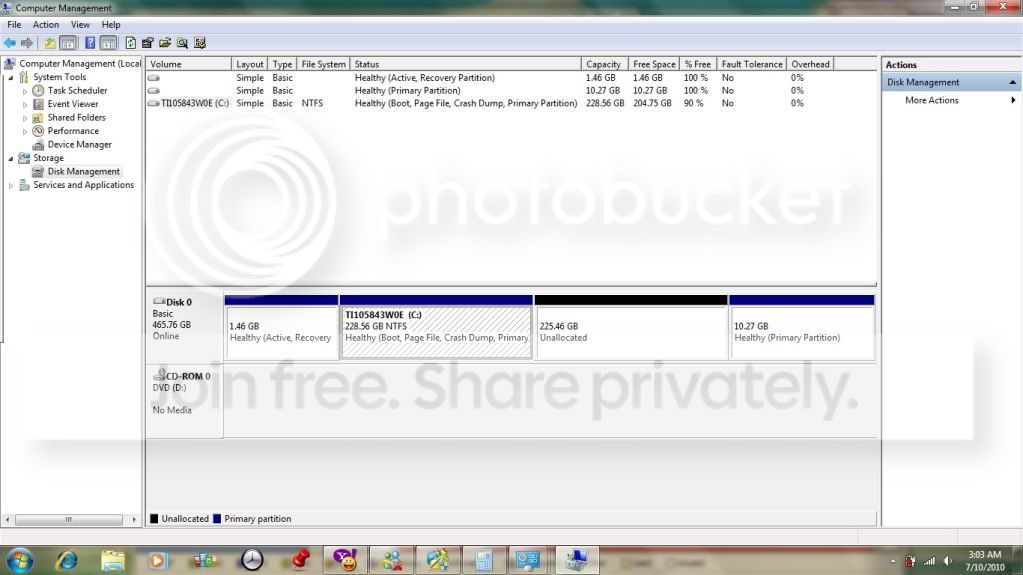The width and height of the screenshot is (1023, 575).
Task: Open the Calculator taskbar icon
Action: click(483, 560)
